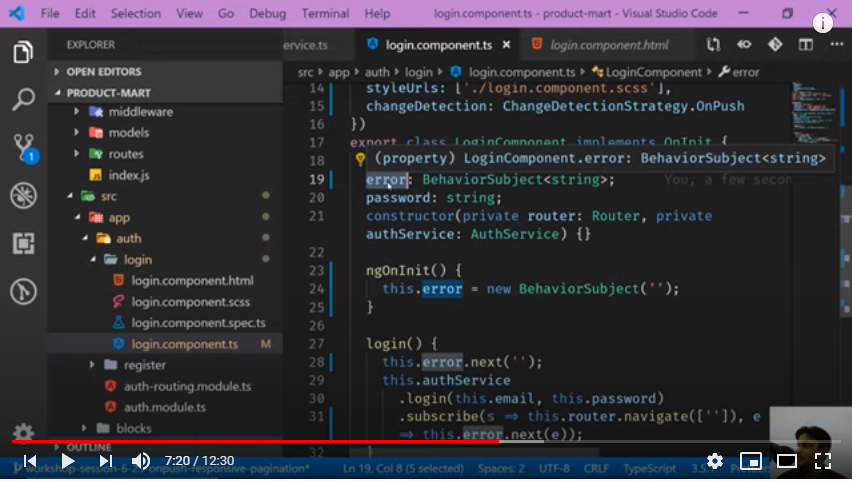Open the Terminal menu
This screenshot has width=852, height=481.
(325, 14)
